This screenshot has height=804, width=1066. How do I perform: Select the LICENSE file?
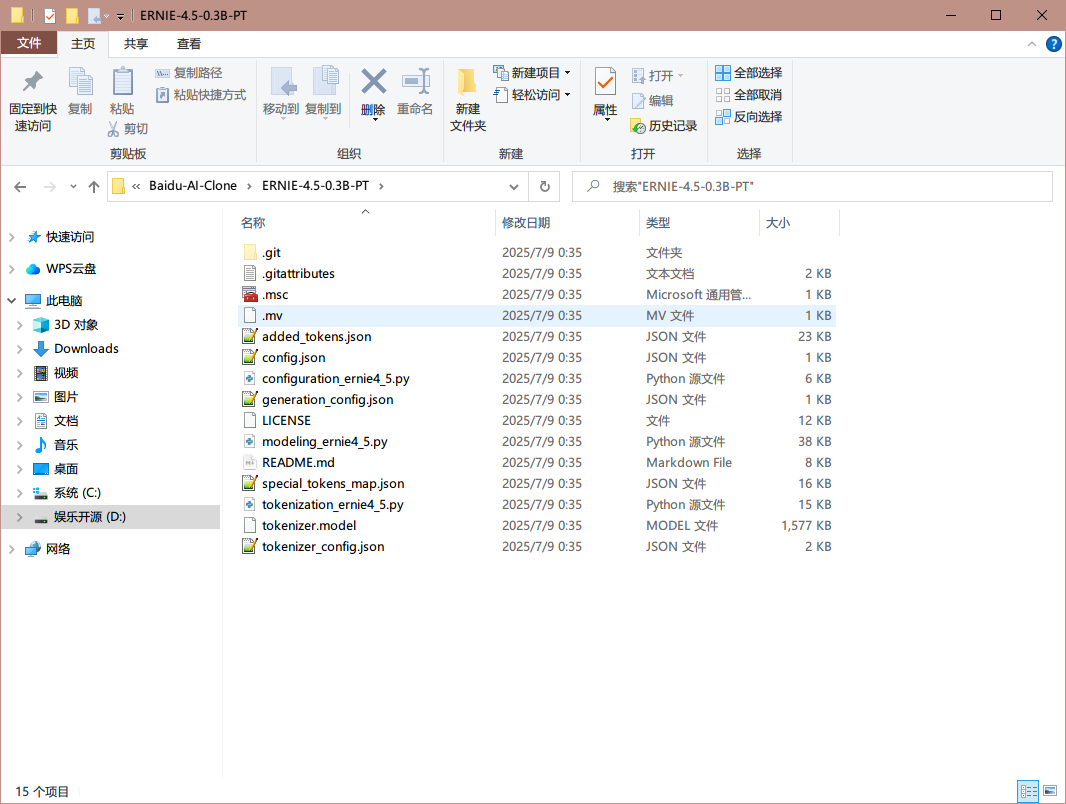536,421
